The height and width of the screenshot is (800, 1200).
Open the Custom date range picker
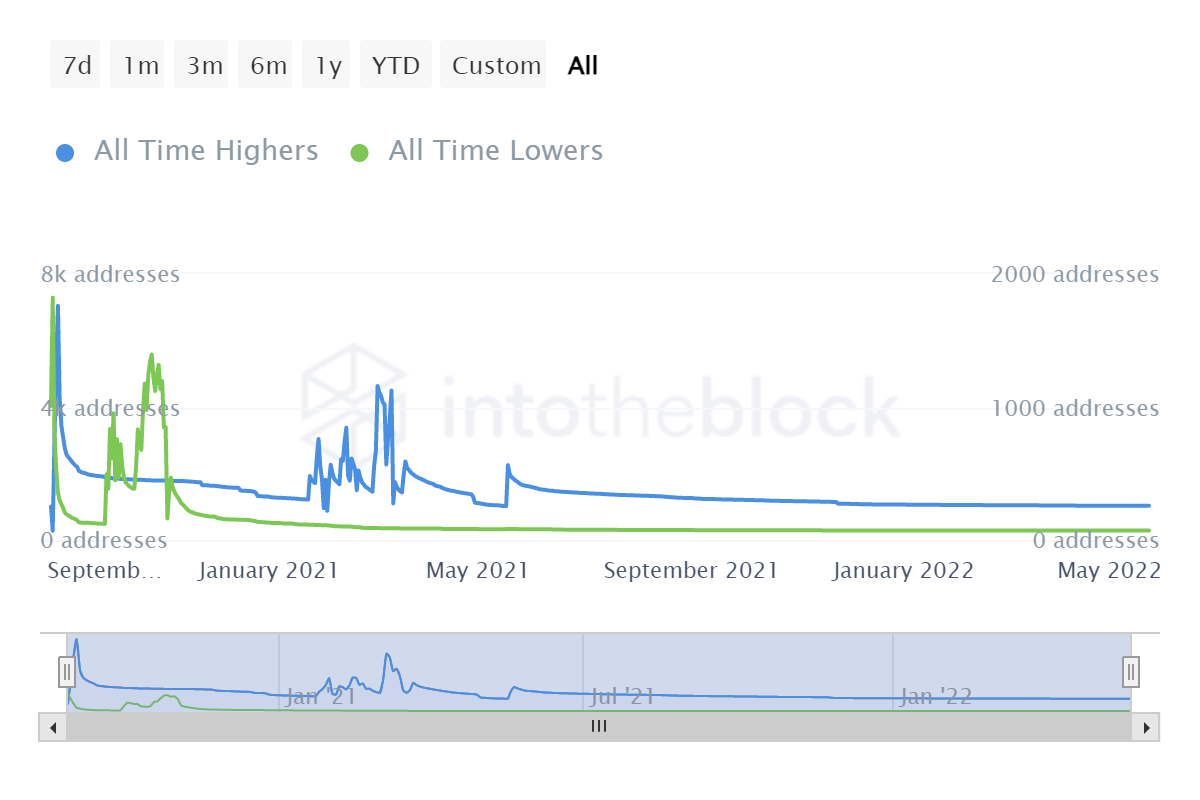click(495, 66)
